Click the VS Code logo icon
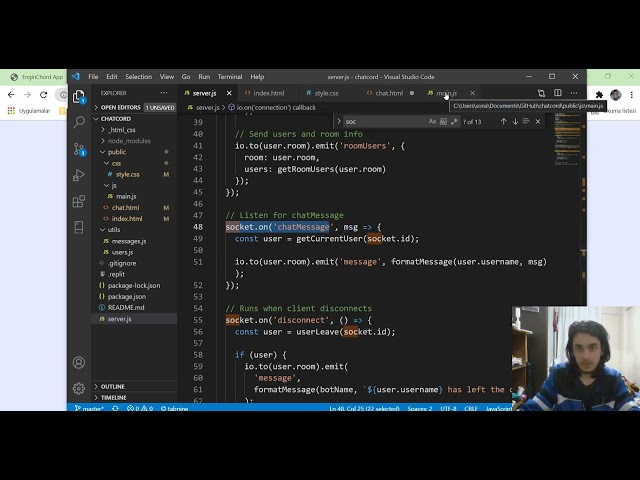 76,76
